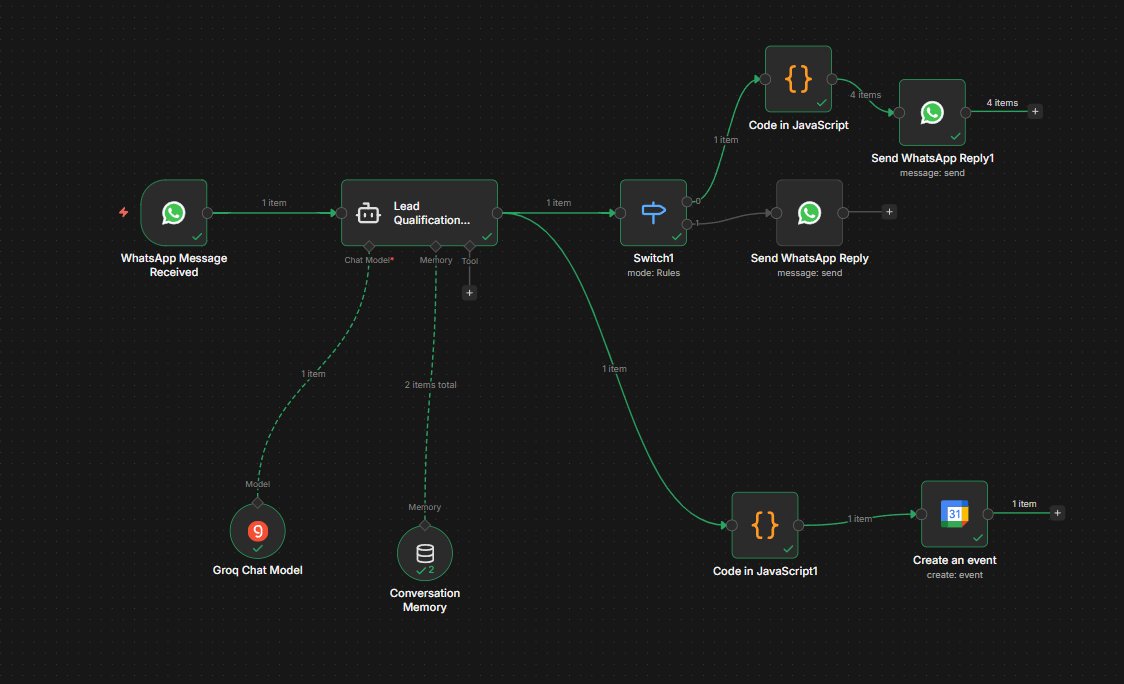1124x684 pixels.
Task: Click the Groq Chat Model icon
Action: point(257,531)
